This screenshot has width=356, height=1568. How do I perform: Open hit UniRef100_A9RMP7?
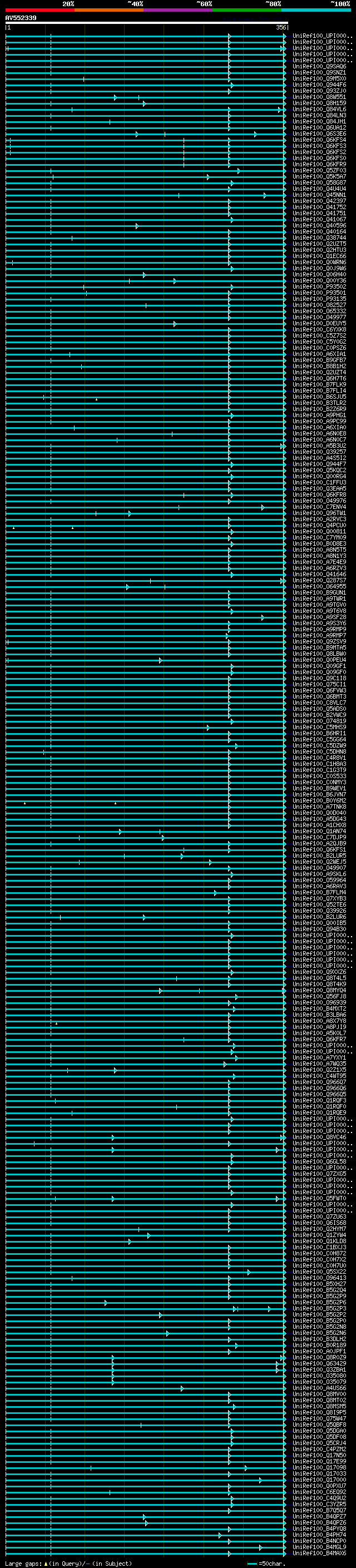click(319, 635)
